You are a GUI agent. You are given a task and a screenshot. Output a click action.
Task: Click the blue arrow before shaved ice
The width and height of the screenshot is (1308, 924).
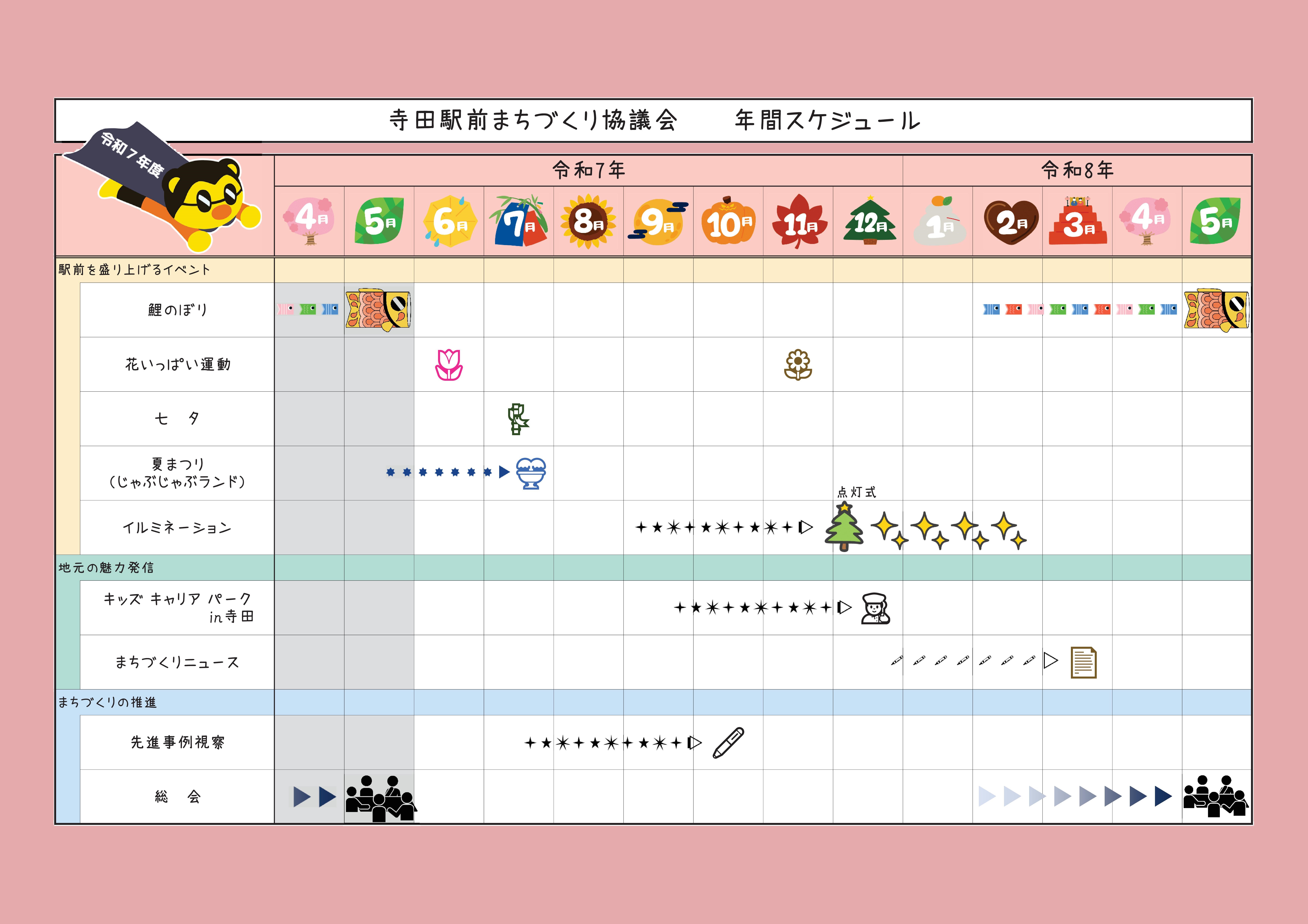(x=504, y=472)
